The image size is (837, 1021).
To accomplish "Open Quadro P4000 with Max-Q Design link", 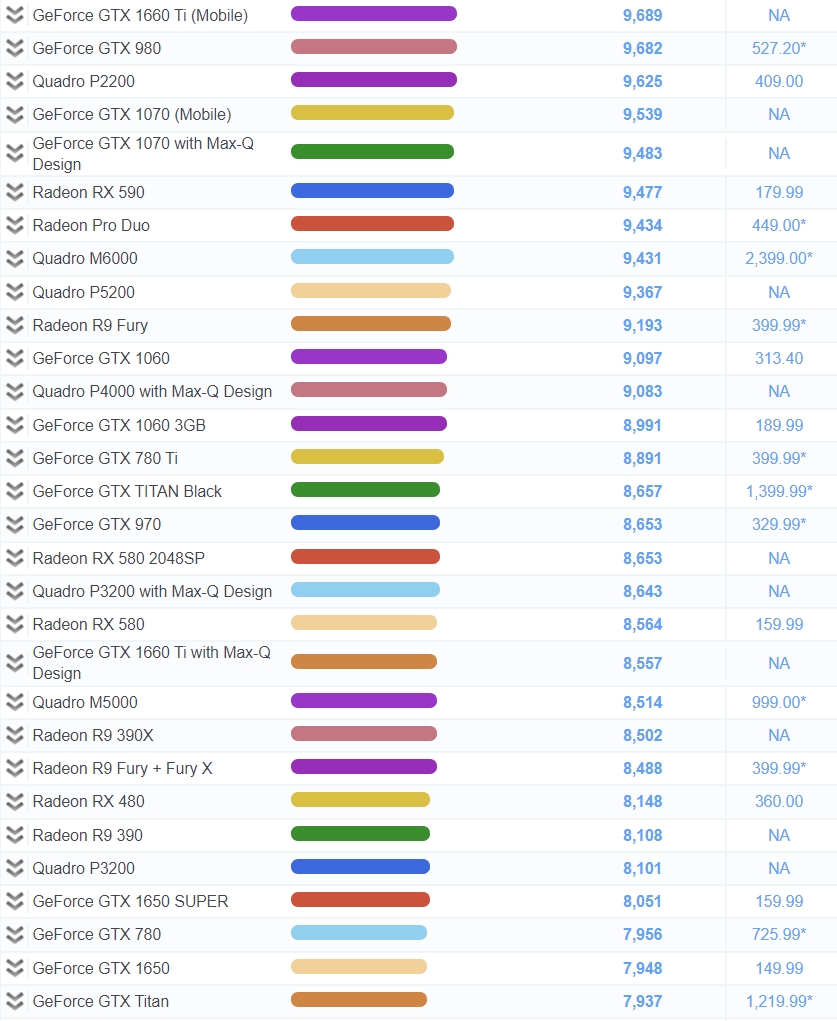I will pyautogui.click(x=152, y=391).
